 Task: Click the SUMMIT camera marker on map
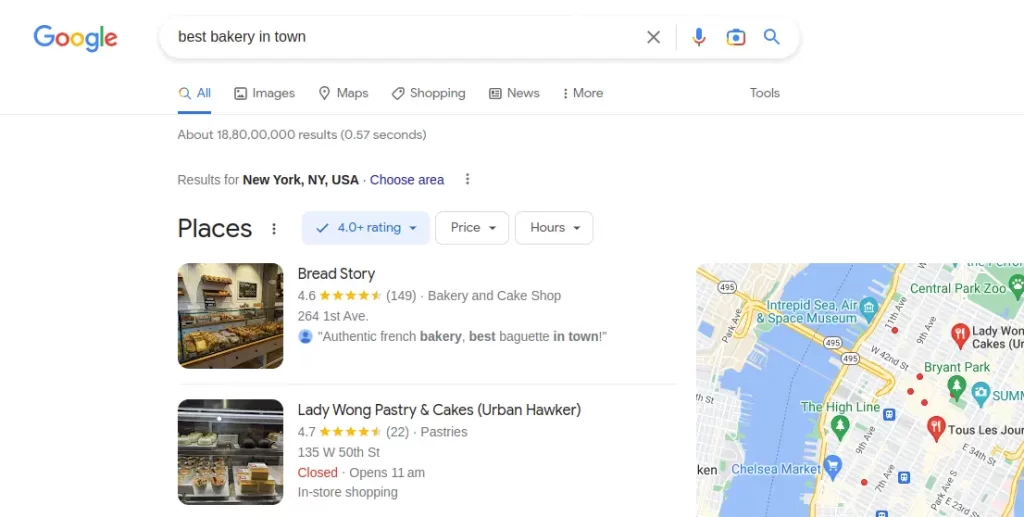click(980, 394)
